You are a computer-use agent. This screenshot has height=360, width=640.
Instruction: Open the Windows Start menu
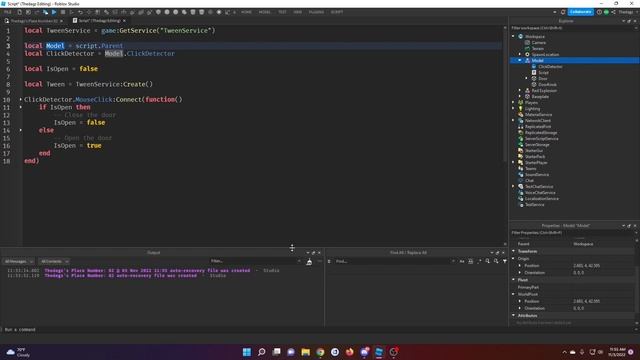(x=247, y=352)
